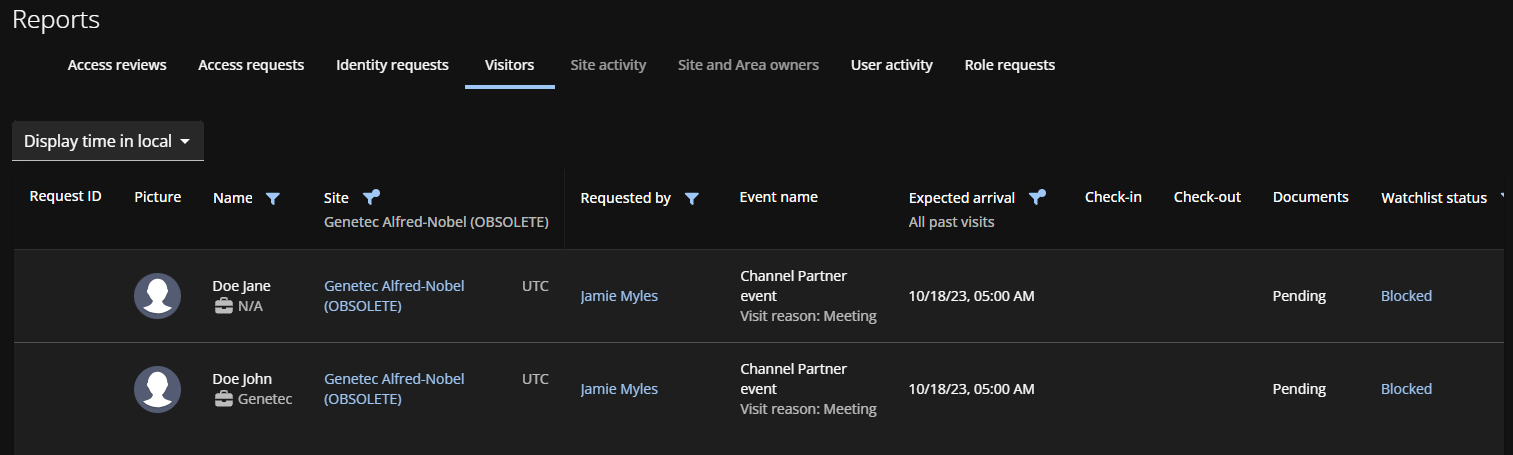Open the Access requests tab

tap(251, 65)
